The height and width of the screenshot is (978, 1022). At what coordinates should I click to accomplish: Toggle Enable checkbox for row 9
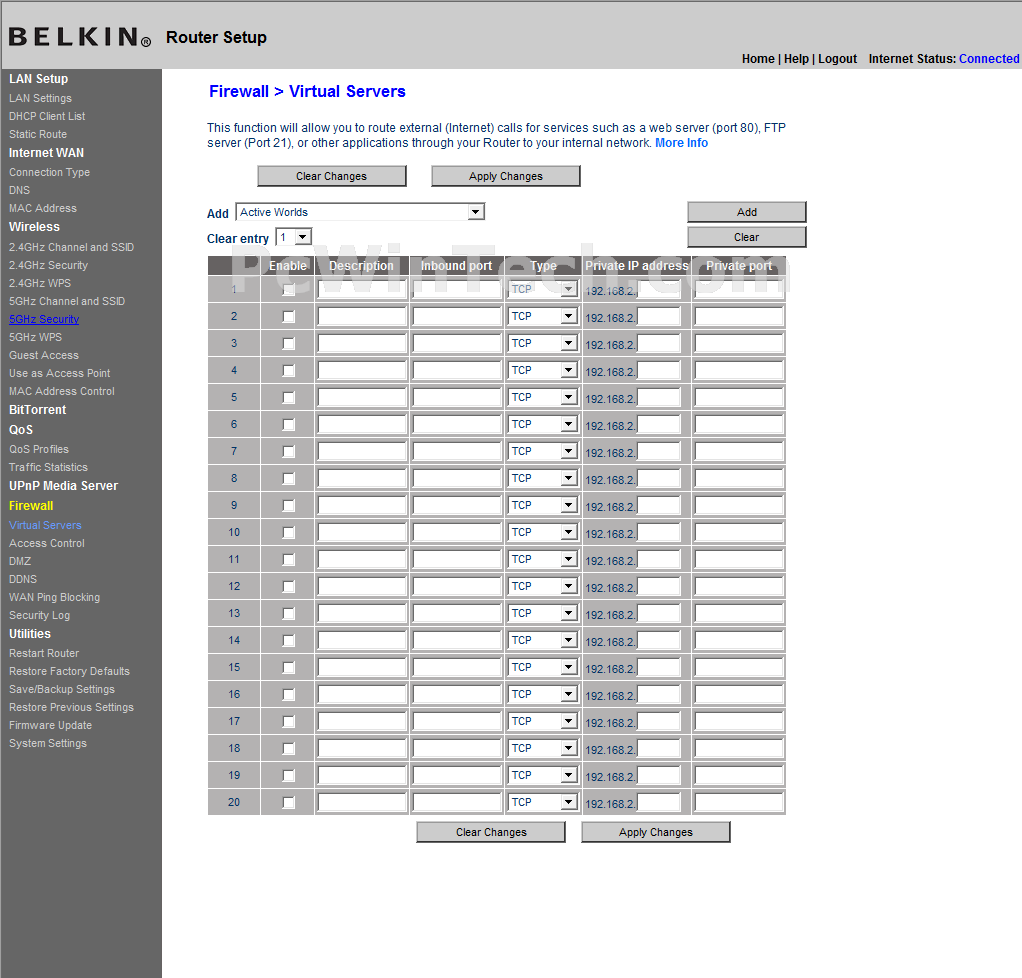(288, 506)
